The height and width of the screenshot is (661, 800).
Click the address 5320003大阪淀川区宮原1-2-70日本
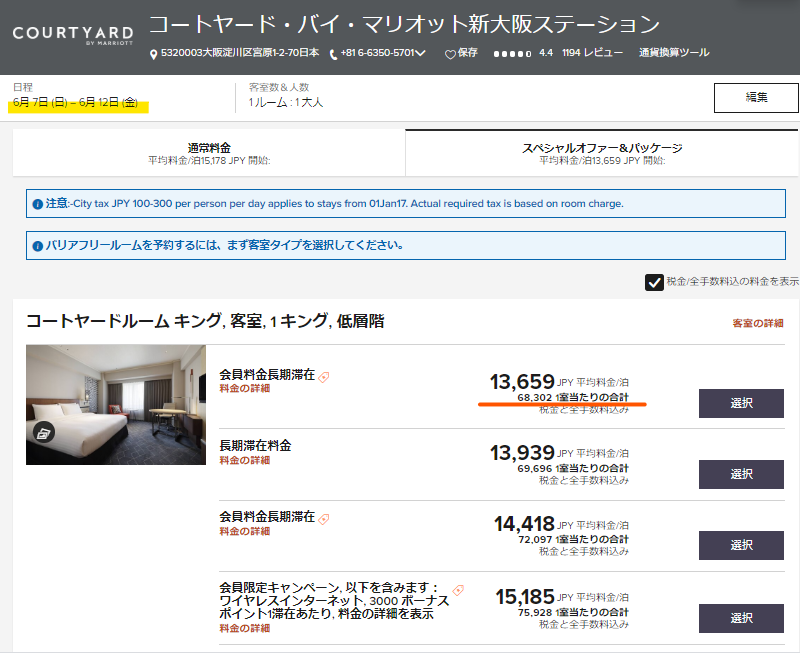pyautogui.click(x=240, y=53)
